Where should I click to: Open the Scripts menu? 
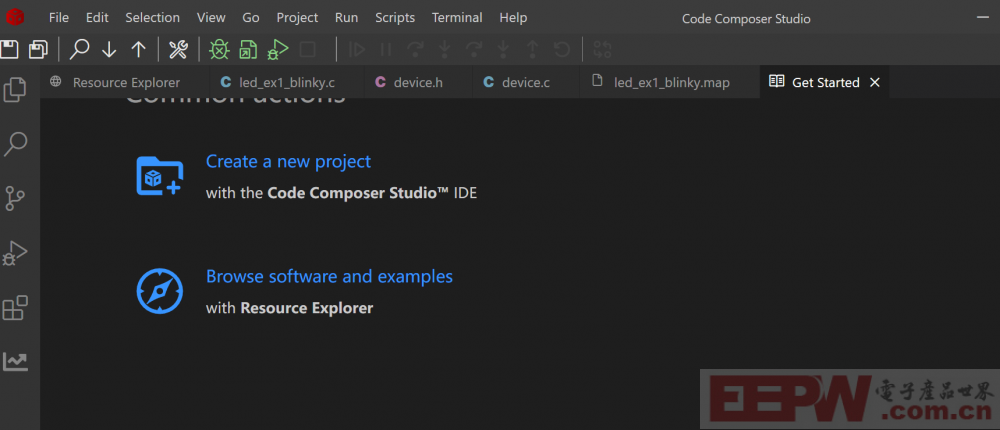[395, 18]
